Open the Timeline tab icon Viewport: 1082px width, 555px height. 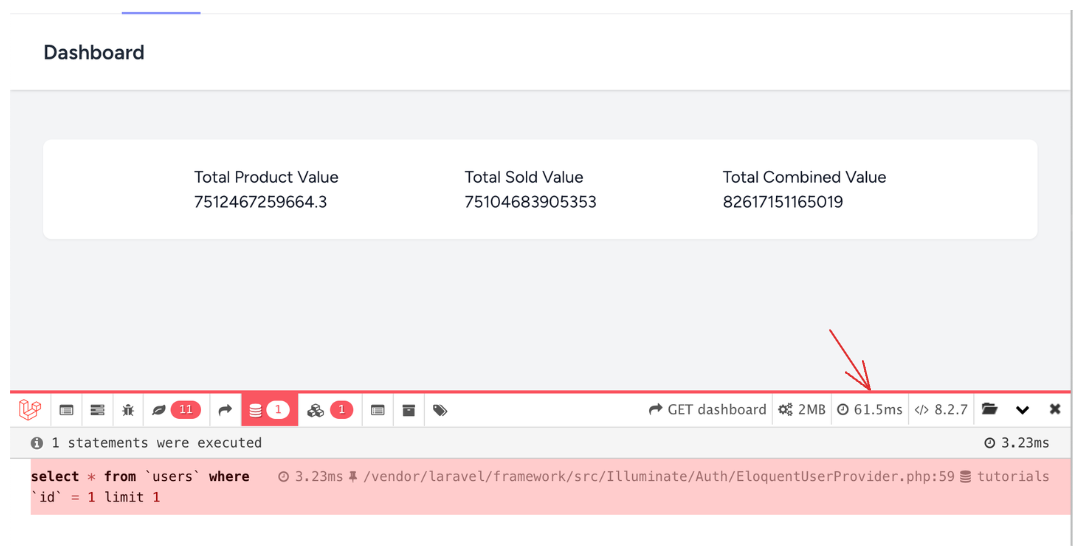click(x=97, y=410)
